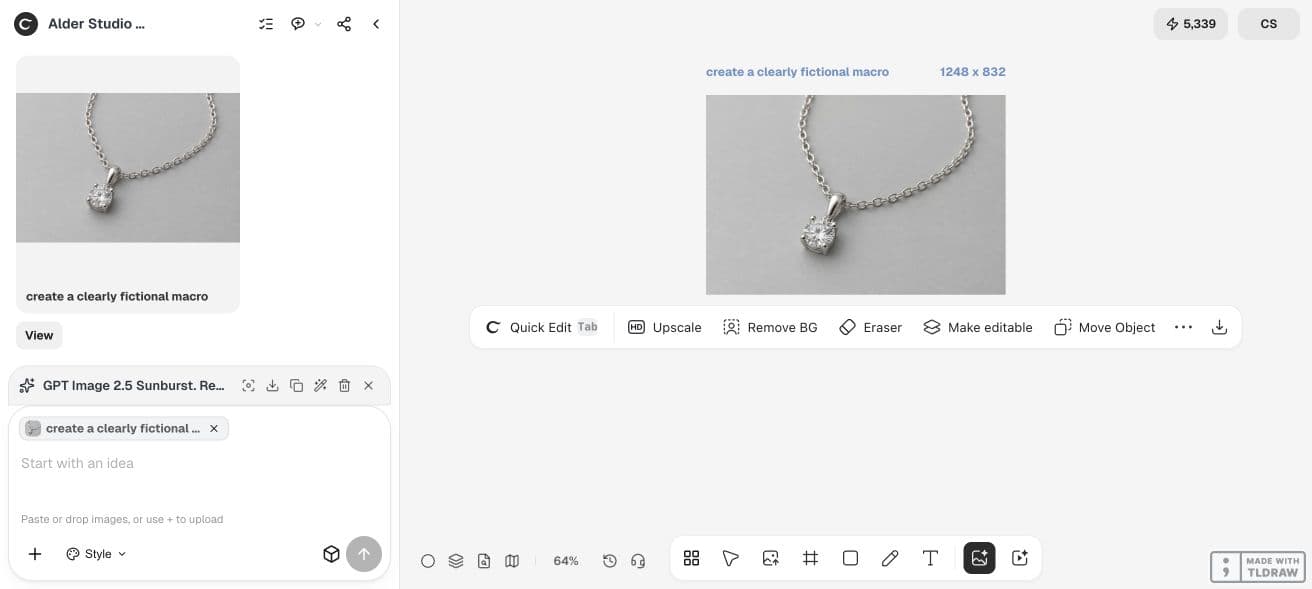
Task: Expand the chat options dropdown arrow
Action: (x=318, y=24)
